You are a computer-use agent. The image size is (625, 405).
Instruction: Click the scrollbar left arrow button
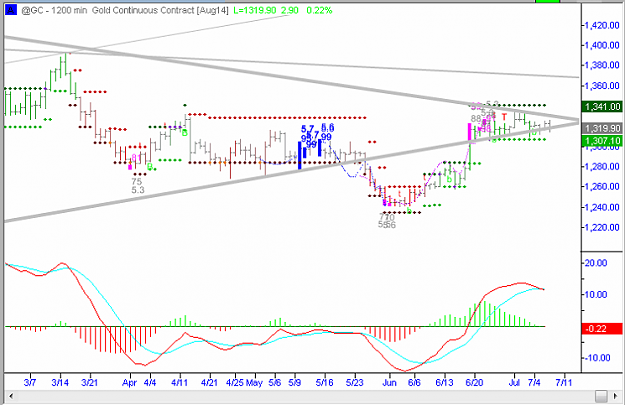point(11,396)
